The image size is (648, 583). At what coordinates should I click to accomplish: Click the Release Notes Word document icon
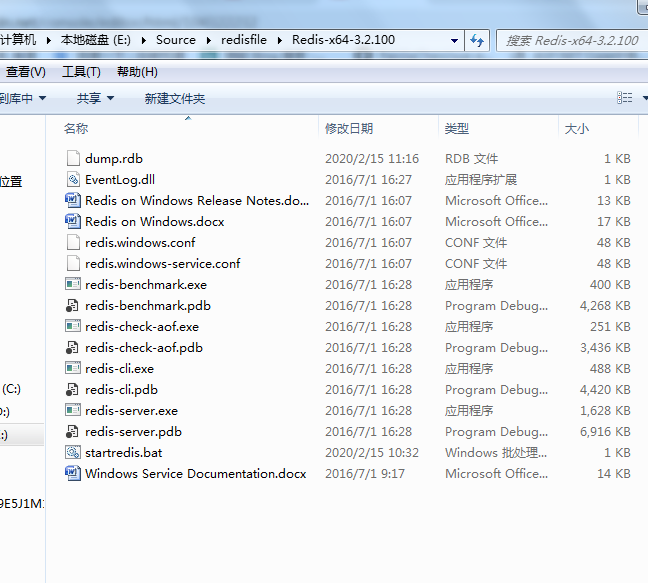pos(73,200)
